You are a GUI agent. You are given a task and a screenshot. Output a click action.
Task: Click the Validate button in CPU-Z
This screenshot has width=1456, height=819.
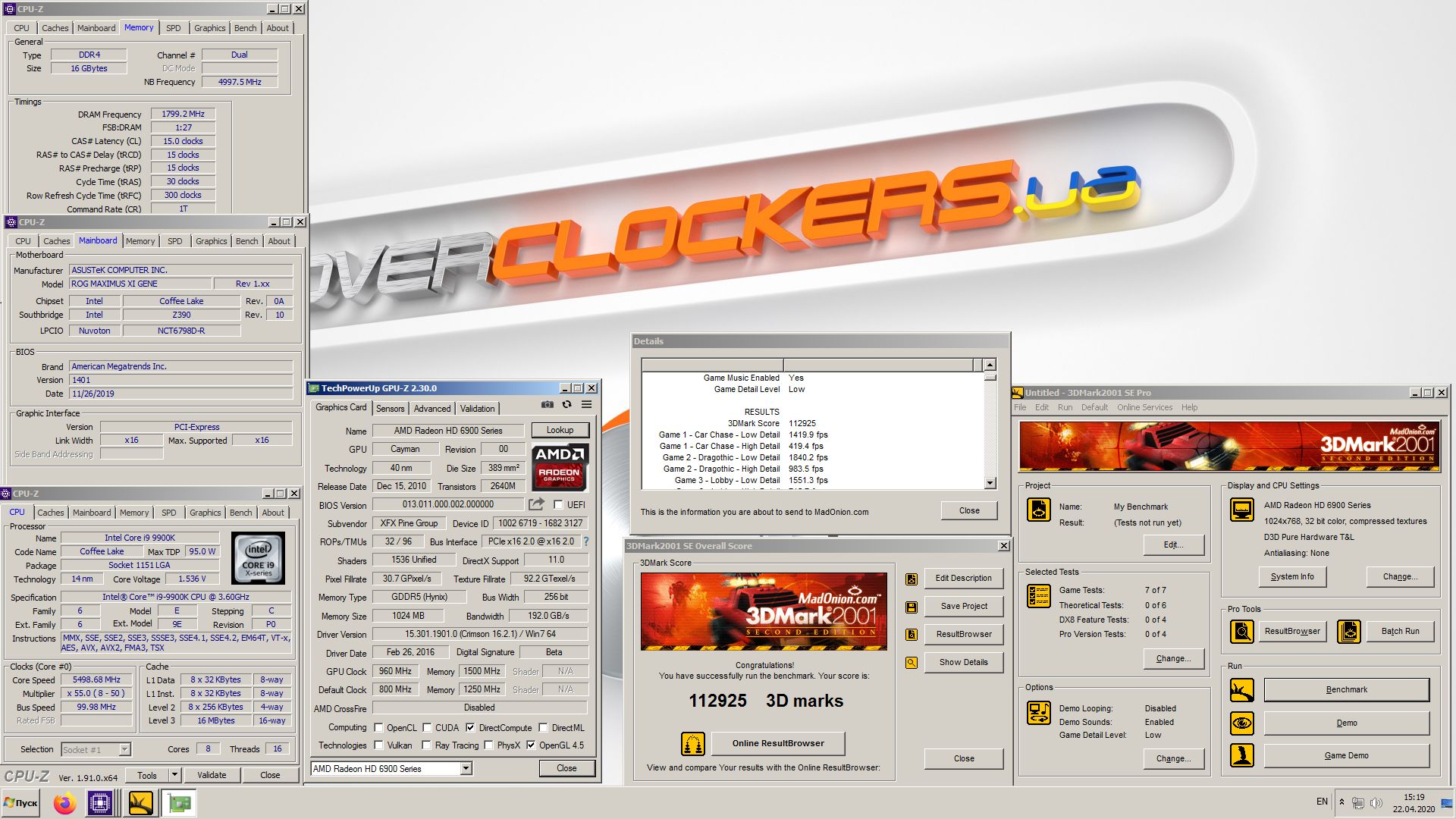click(x=212, y=775)
